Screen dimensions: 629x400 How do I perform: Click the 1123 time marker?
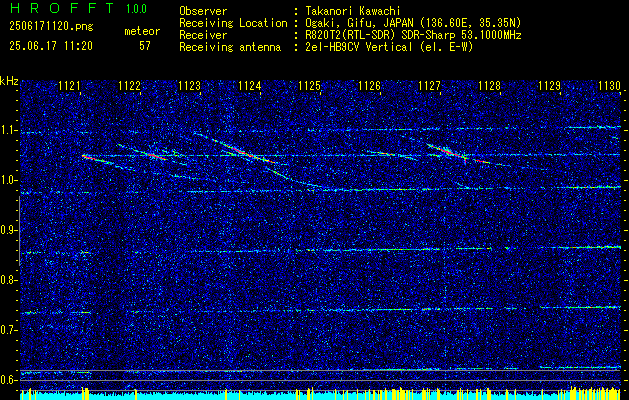189,85
